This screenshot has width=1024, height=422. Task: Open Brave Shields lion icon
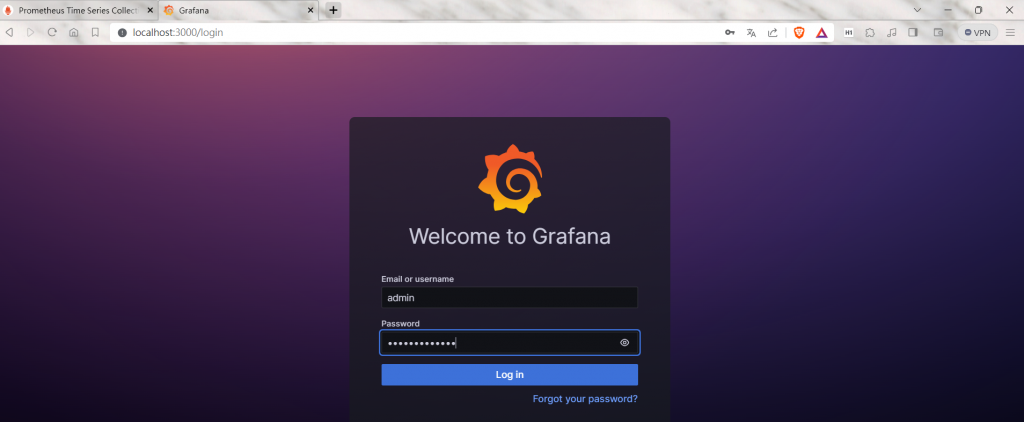tap(799, 32)
